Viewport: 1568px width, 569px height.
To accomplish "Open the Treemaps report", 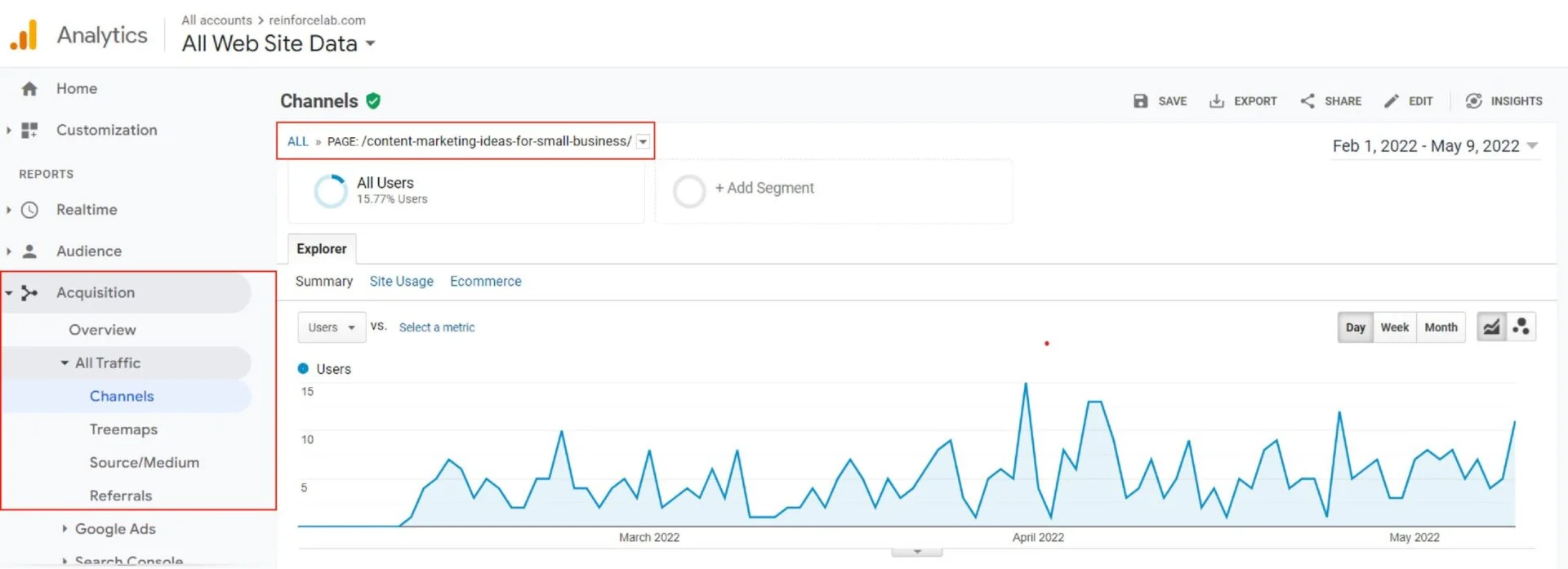I will coord(123,429).
